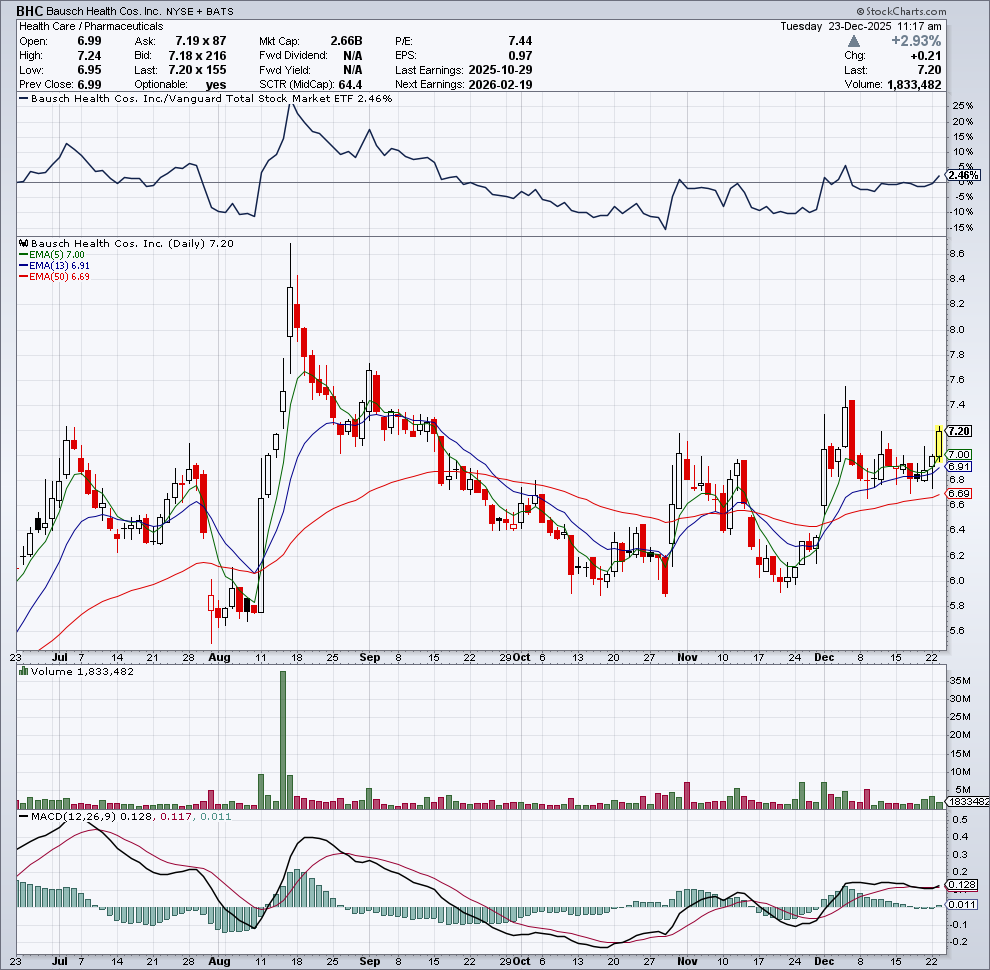Click the Aug label on price chart axis
Image resolution: width=990 pixels, height=970 pixels.
(x=219, y=657)
